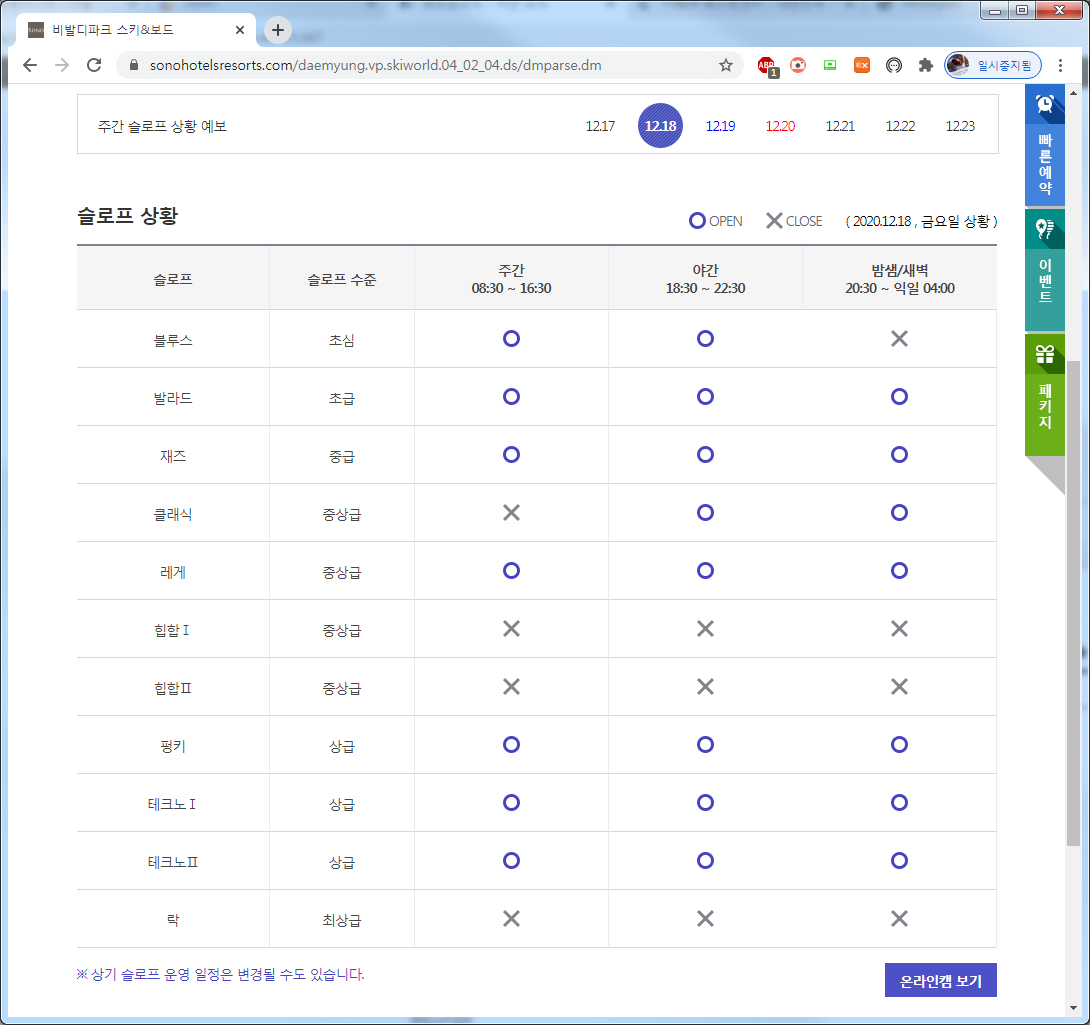Screen dimensions: 1090x1025
Task: Click the scrollbar up arrow
Action: (x=1073, y=92)
